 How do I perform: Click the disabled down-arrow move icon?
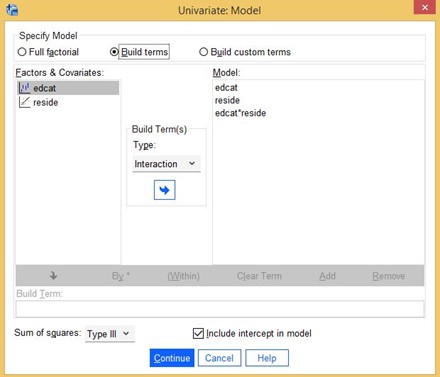tap(53, 276)
